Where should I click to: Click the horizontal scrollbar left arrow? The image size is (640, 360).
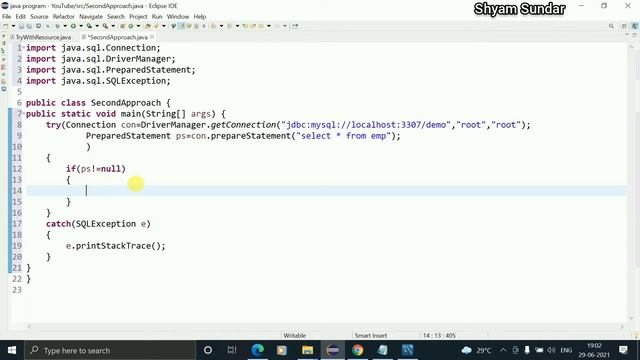(29, 327)
